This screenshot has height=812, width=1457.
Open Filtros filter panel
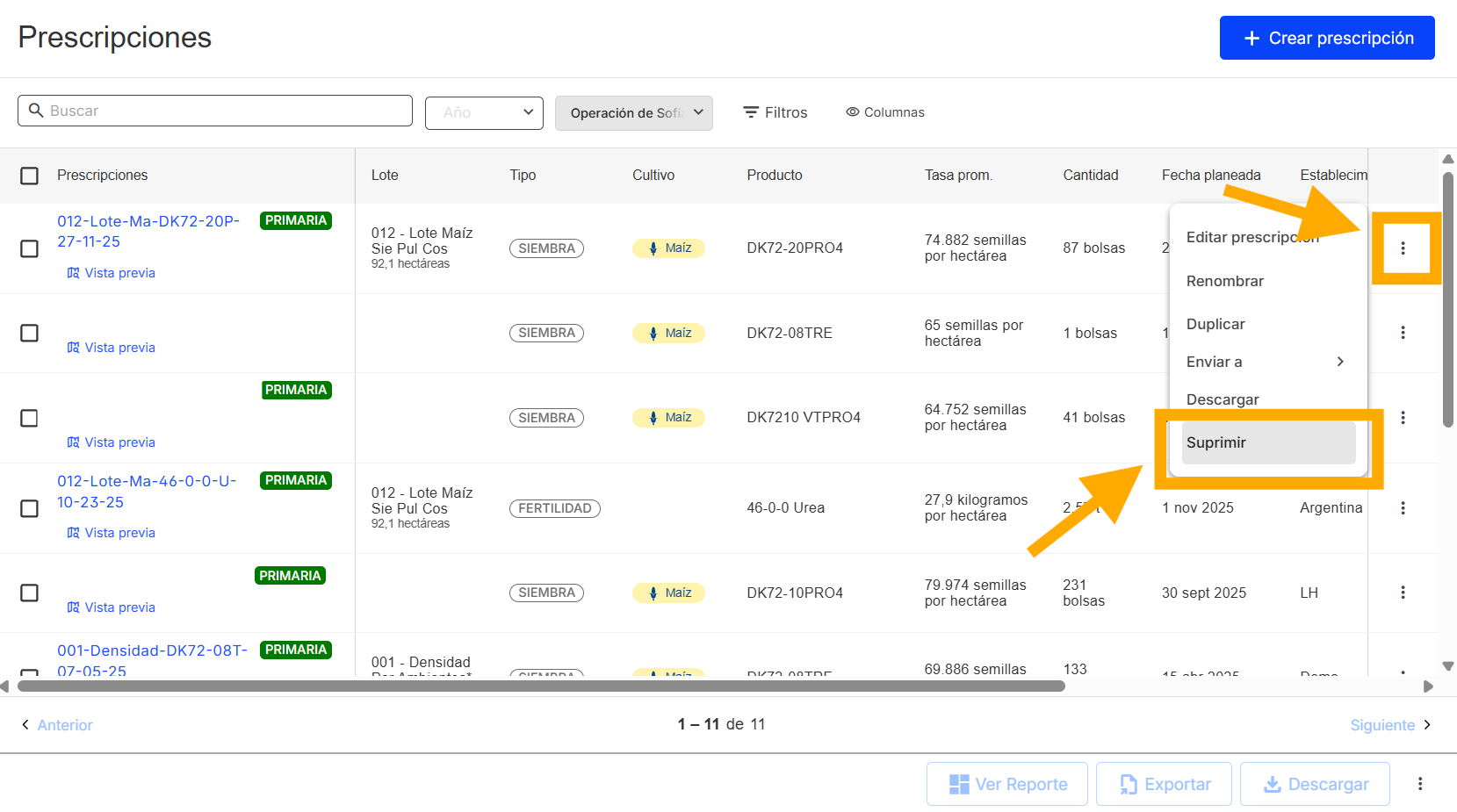click(x=775, y=112)
